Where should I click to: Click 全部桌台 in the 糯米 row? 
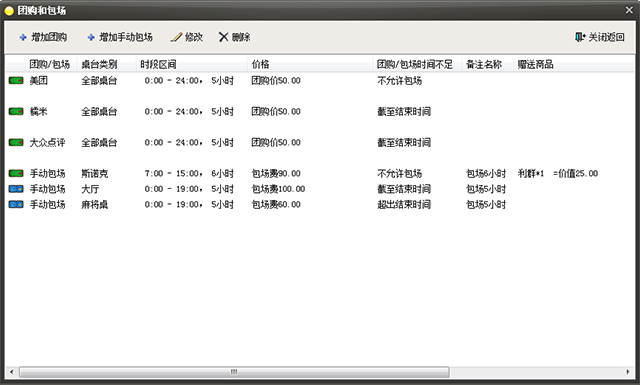coord(99,112)
